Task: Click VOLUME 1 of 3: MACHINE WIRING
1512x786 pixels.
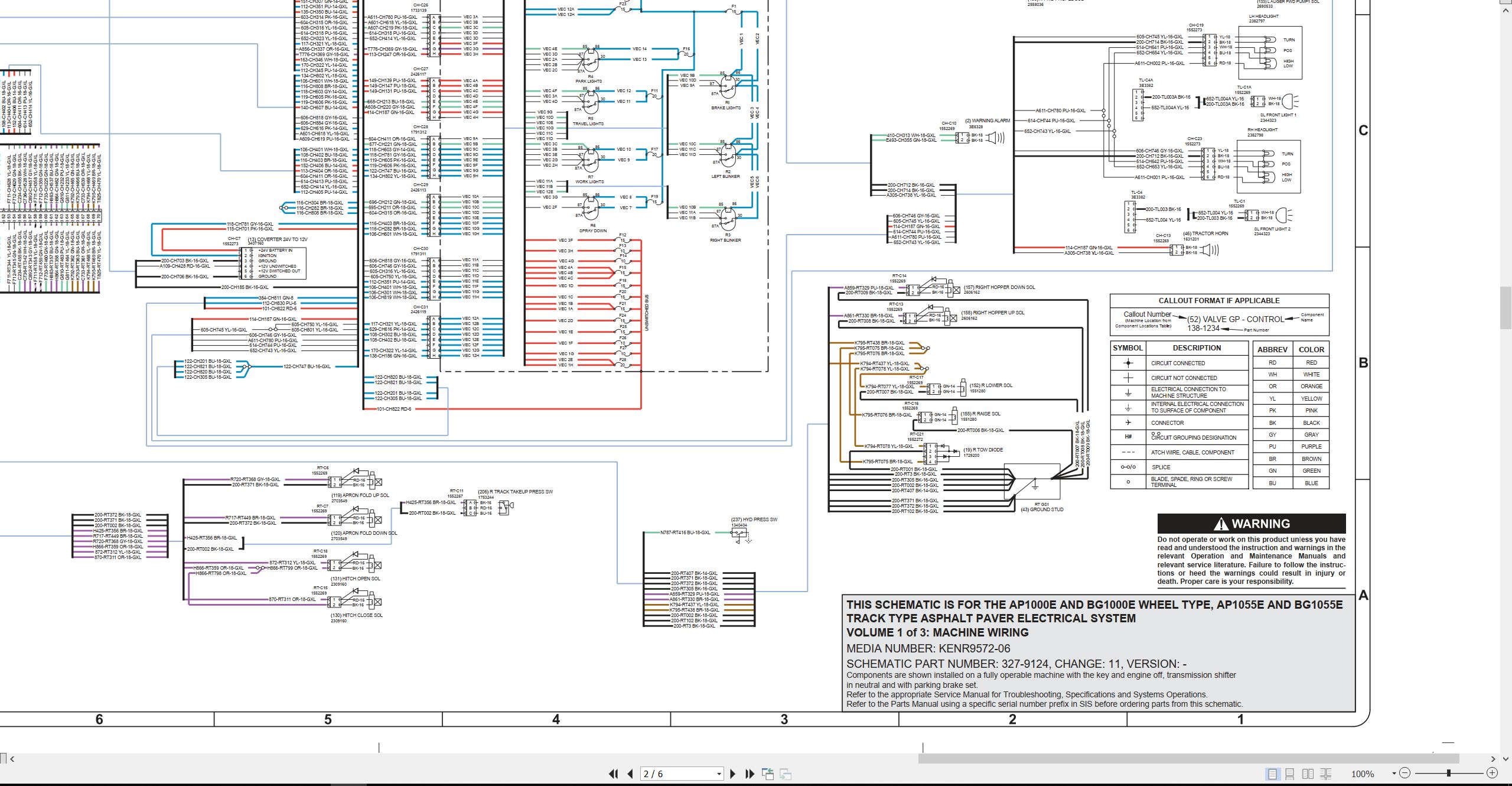Action: coord(937,632)
